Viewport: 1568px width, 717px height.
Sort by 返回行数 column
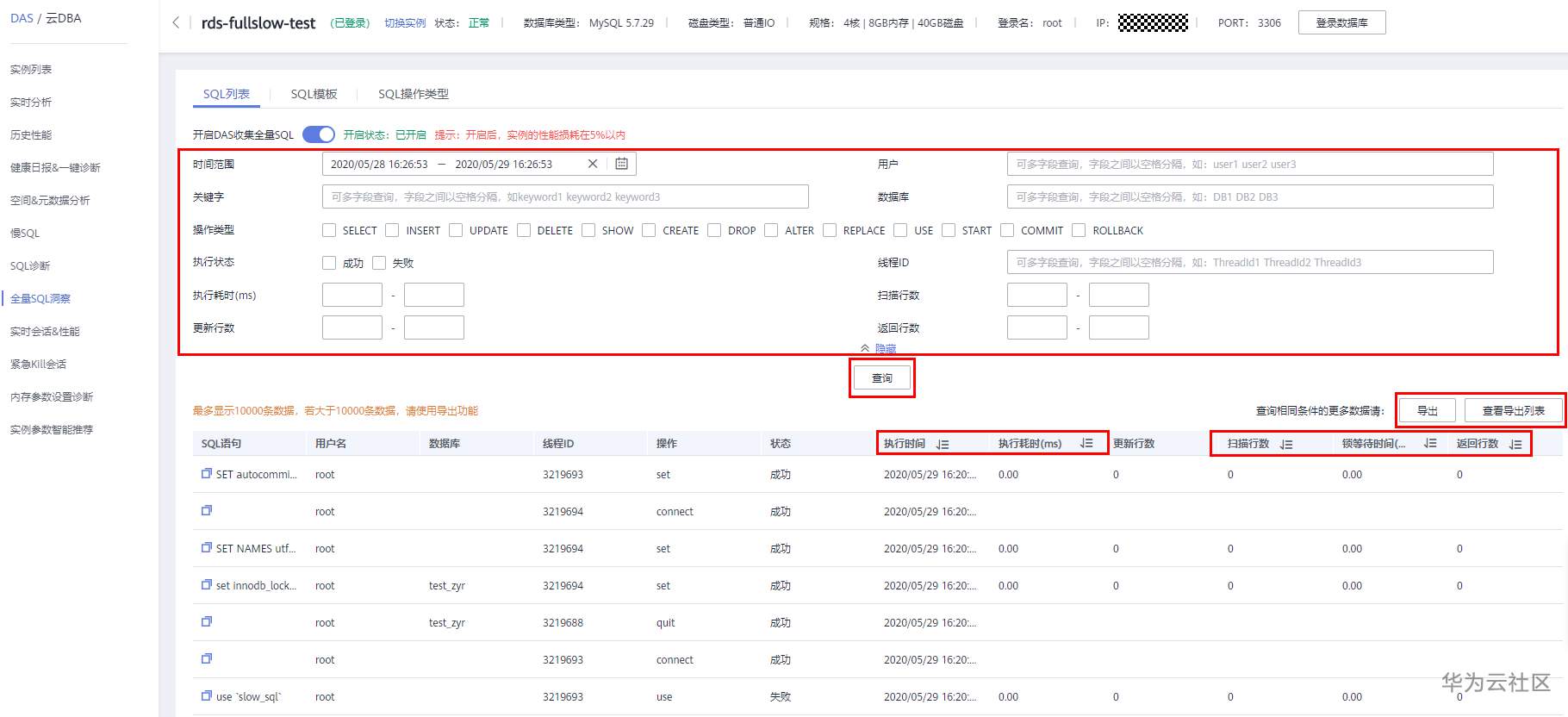pos(1515,444)
